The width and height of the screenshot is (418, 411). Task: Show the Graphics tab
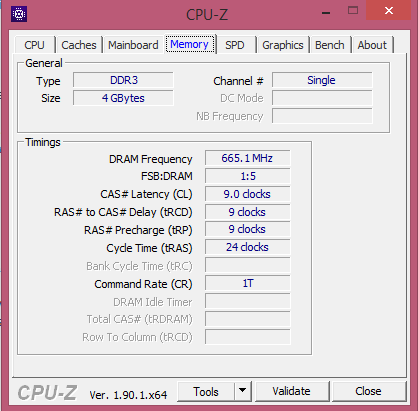[x=283, y=45]
